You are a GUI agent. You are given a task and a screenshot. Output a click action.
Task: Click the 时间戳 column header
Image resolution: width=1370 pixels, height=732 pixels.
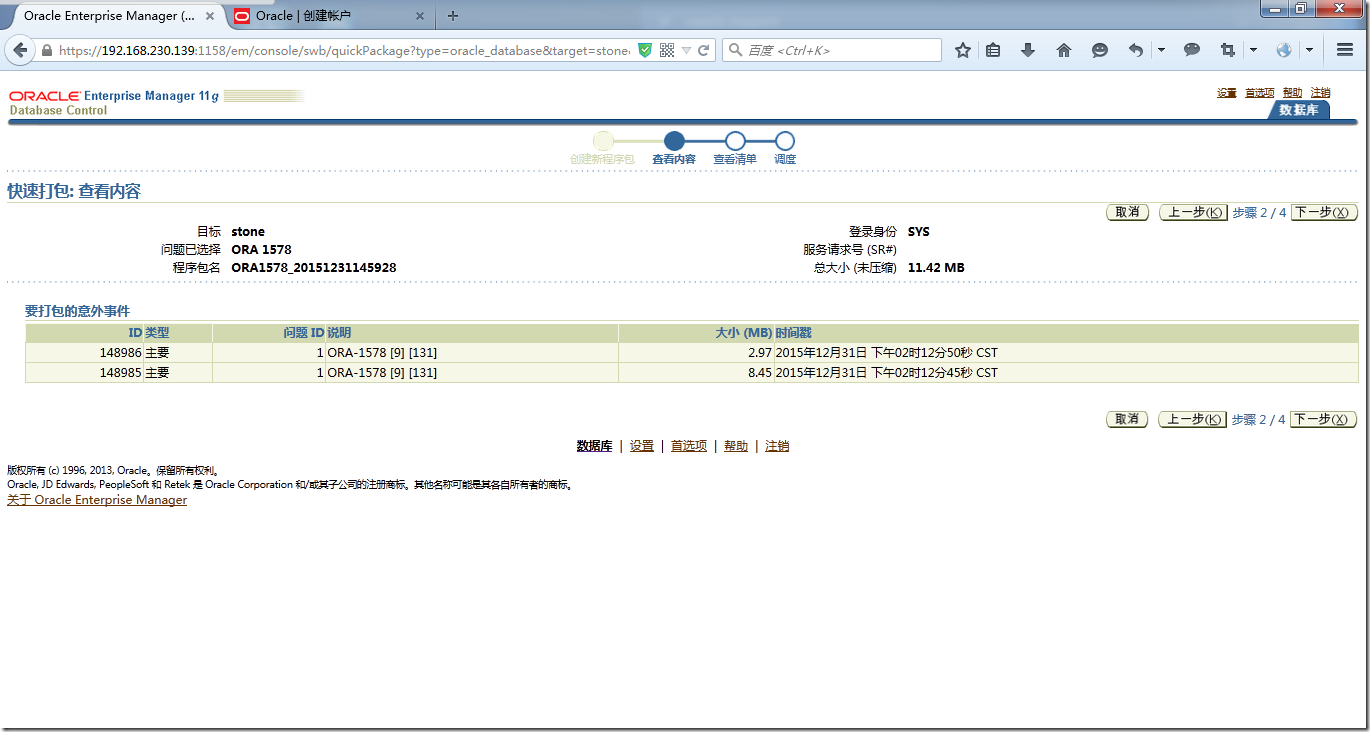coord(794,332)
